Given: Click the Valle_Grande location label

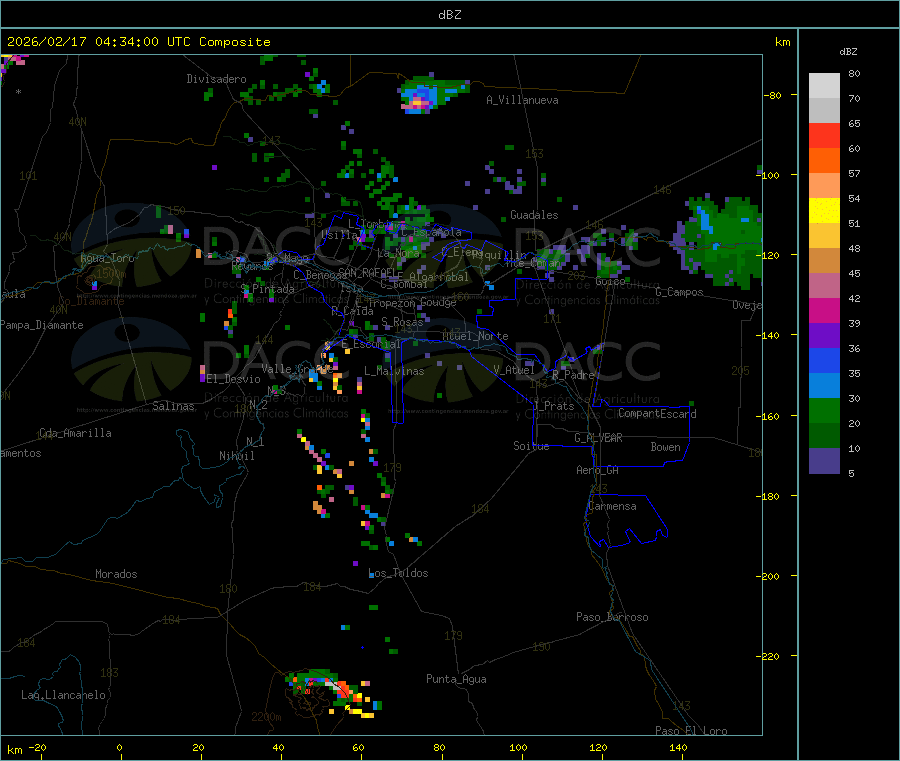Looking at the screenshot, I should (x=297, y=369).
